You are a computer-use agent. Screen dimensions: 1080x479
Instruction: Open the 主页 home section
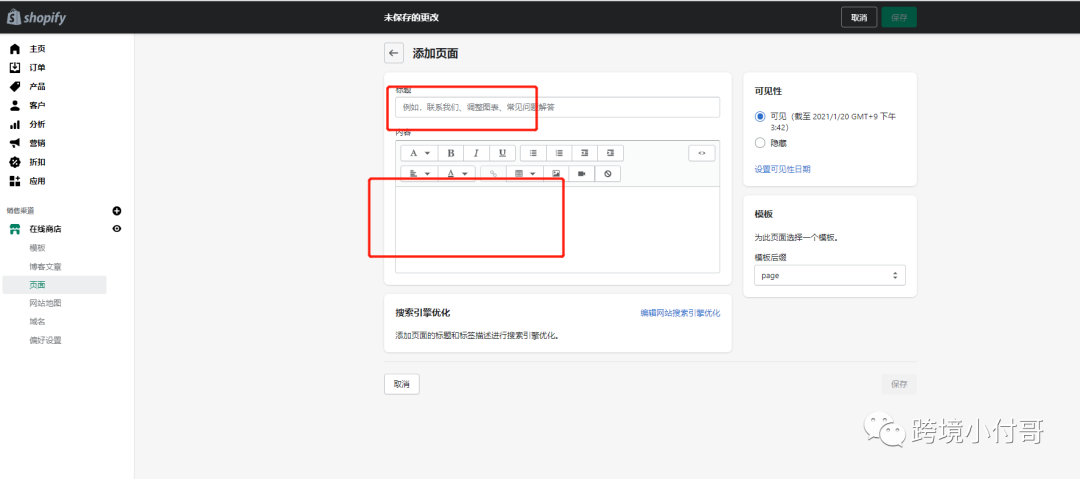tap(37, 49)
